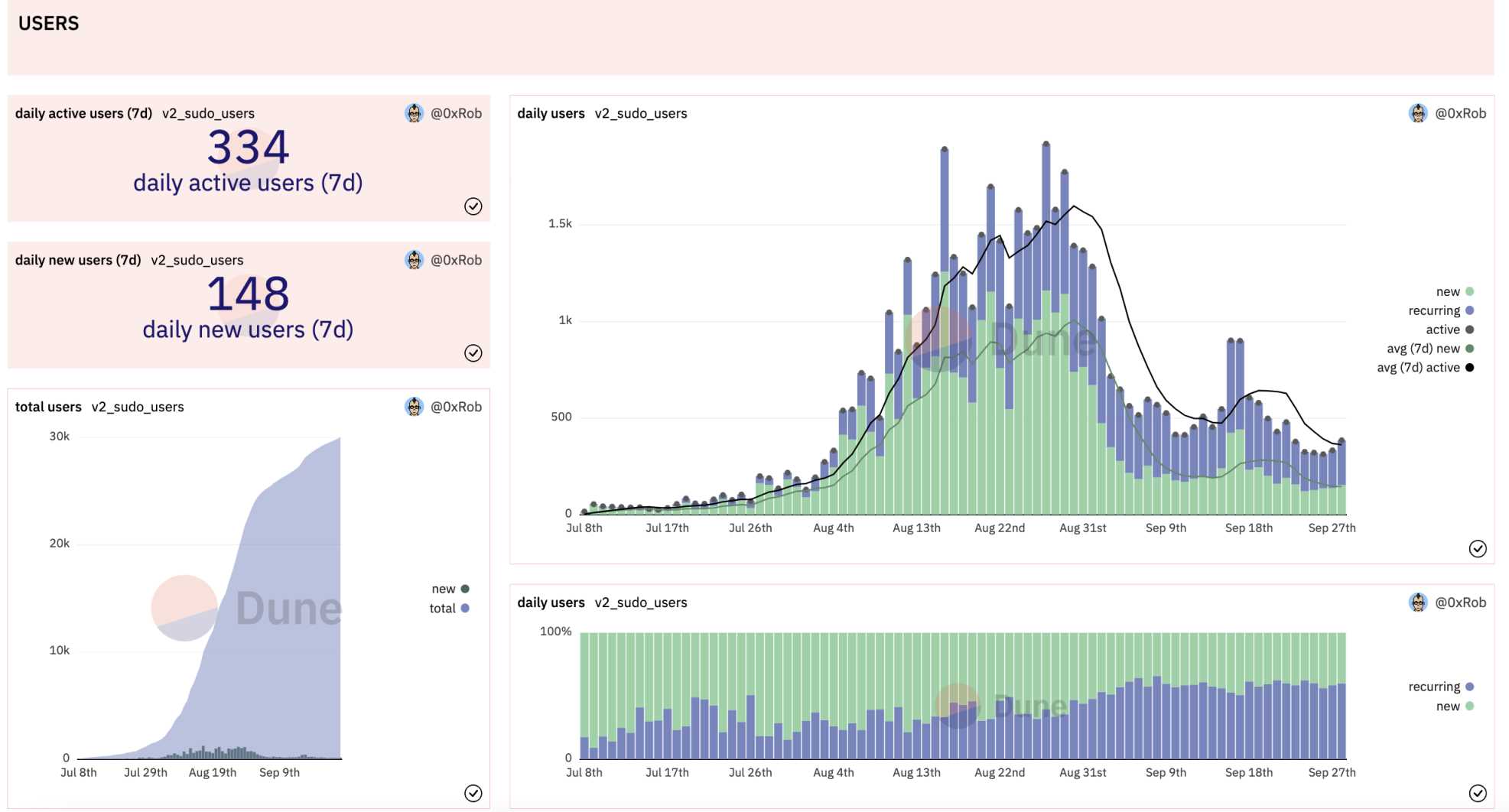Click the @0xRob avatar in total users panel
Viewport: 1509px width, 812px height.
point(414,407)
